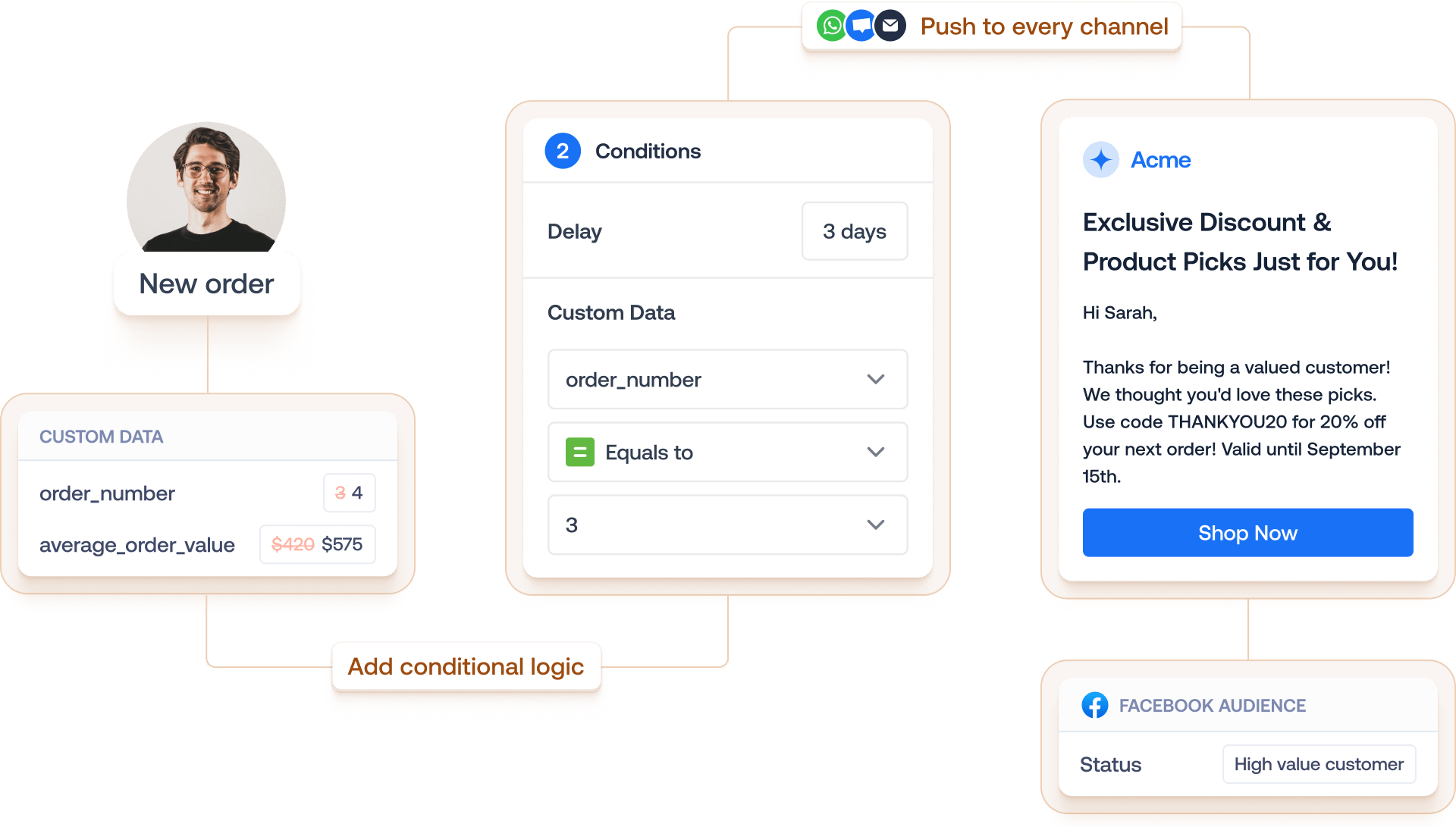Select the Acme sparkle/AI icon

click(1091, 160)
